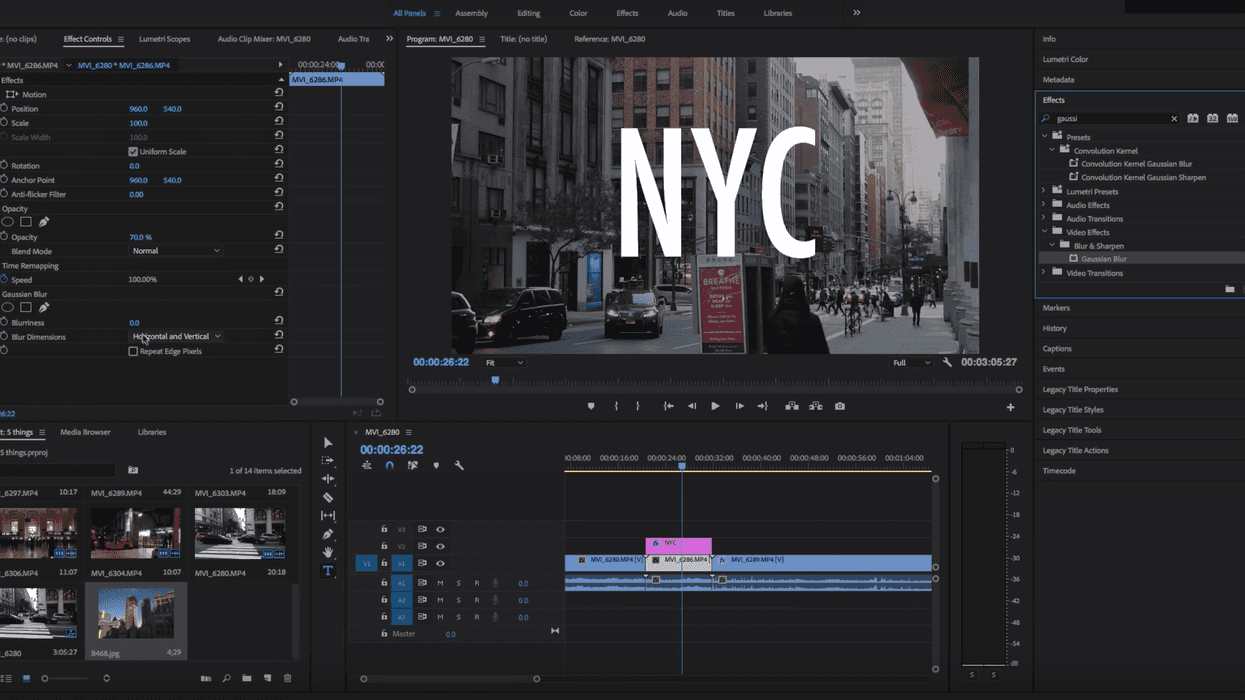Open playback resolution Full dropdown
Viewport: 1245px width, 700px height.
[911, 363]
